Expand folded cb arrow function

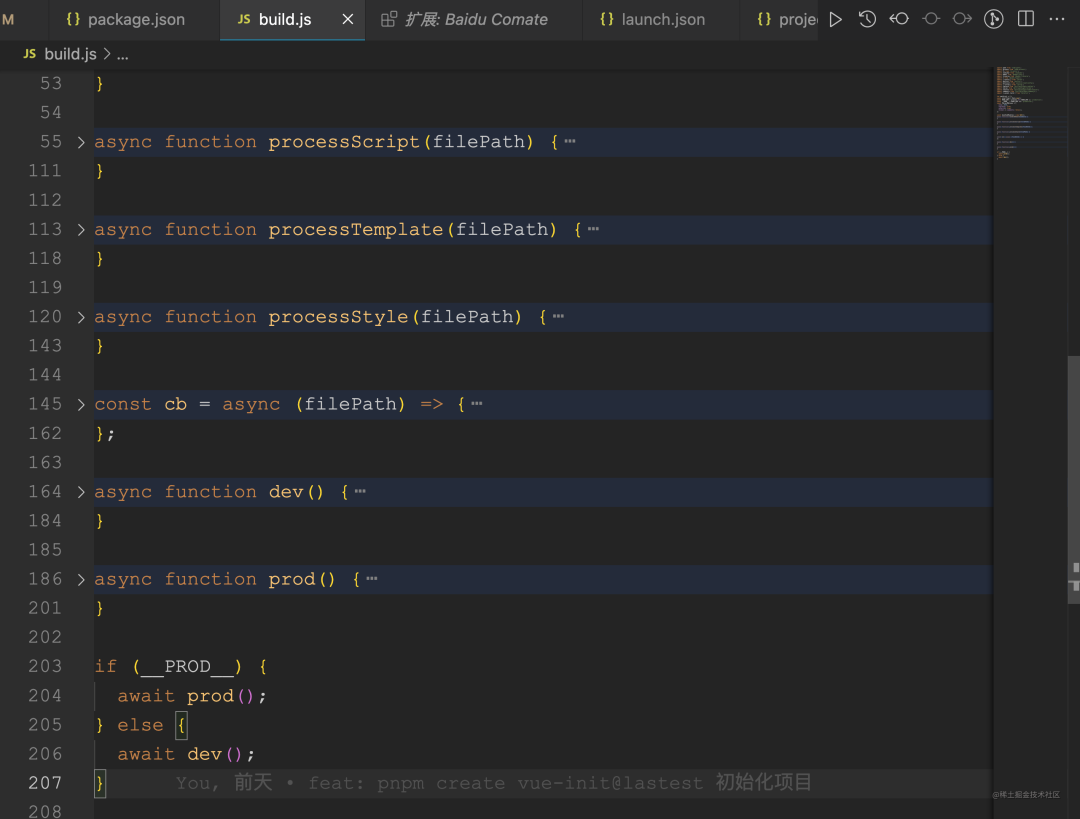pos(81,404)
